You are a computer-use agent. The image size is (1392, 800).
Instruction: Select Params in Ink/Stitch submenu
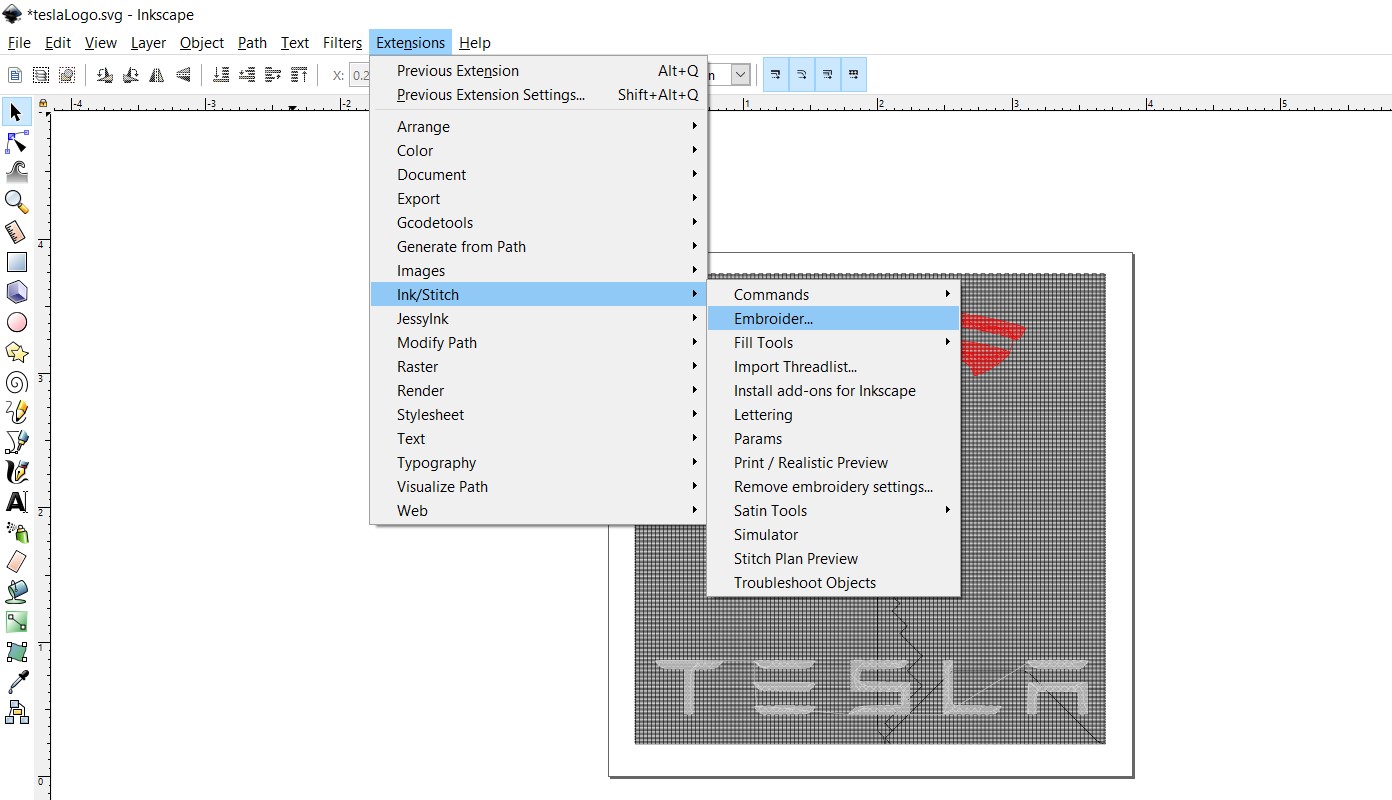point(834,439)
